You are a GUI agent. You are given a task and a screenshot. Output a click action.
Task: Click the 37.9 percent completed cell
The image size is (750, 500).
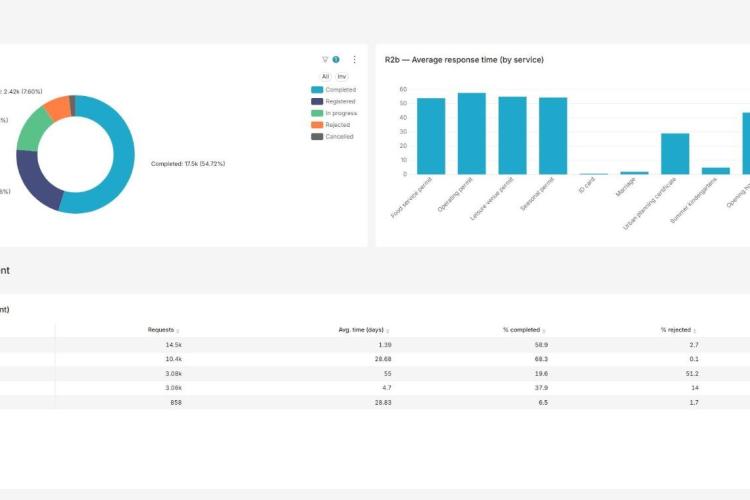click(x=541, y=388)
